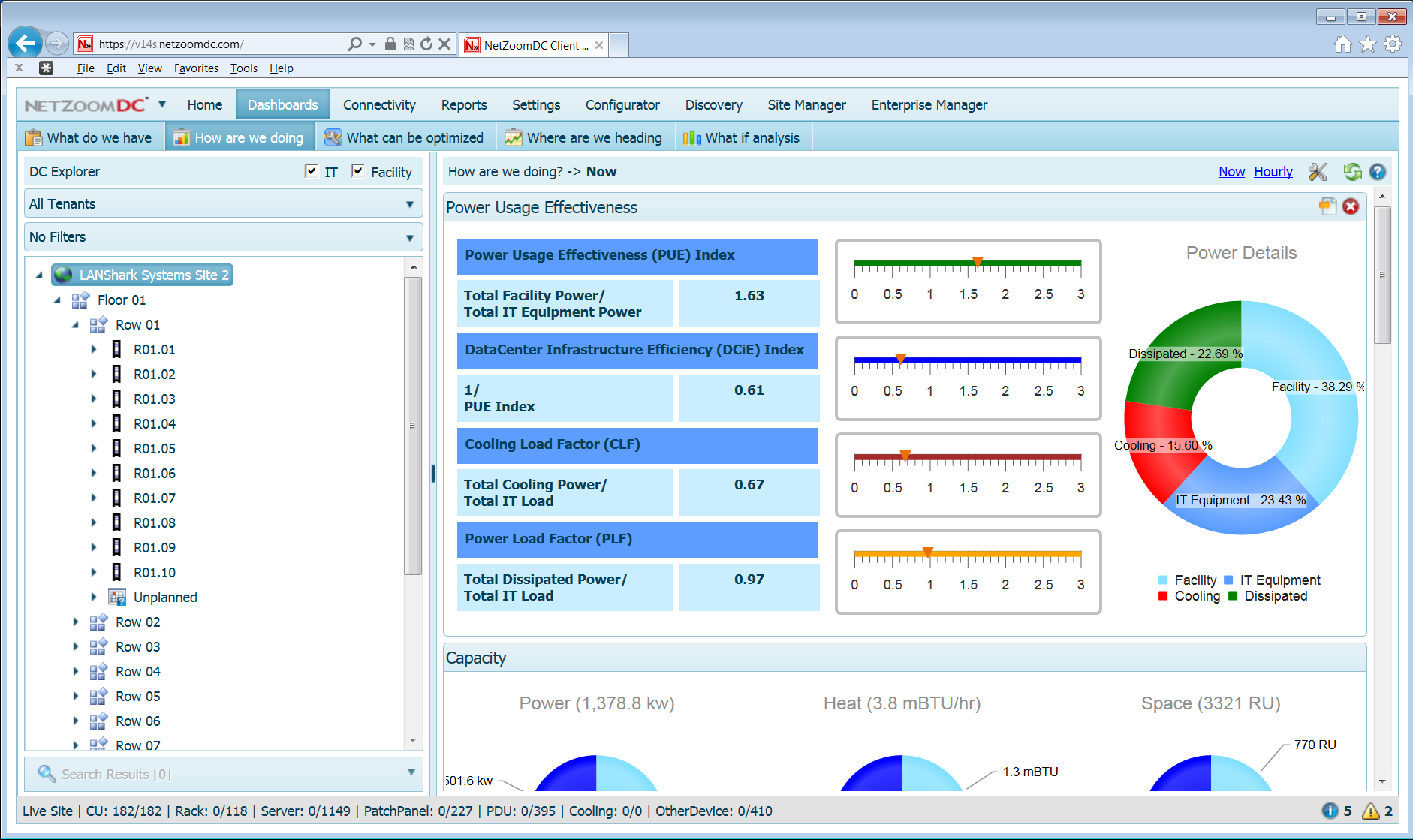Open the Reports menu
1413x840 pixels.
(x=463, y=104)
